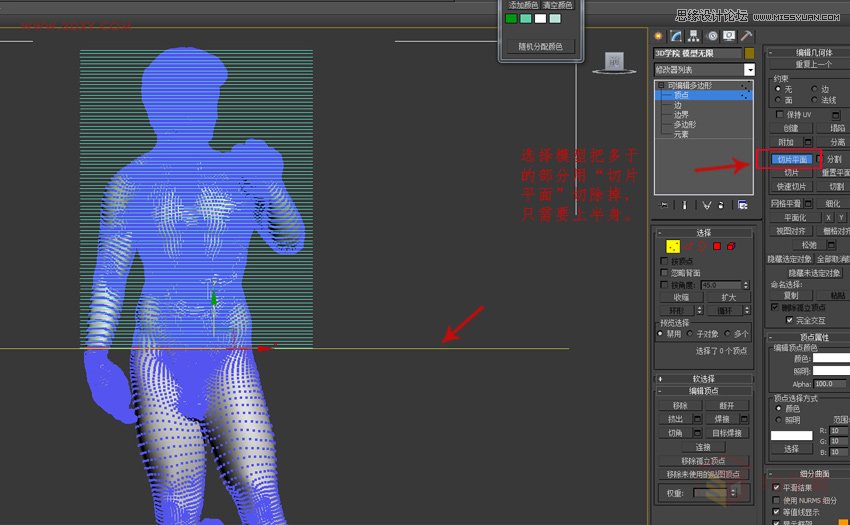
Task: Collapse the 编辑顶点 rollout
Action: [x=704, y=390]
